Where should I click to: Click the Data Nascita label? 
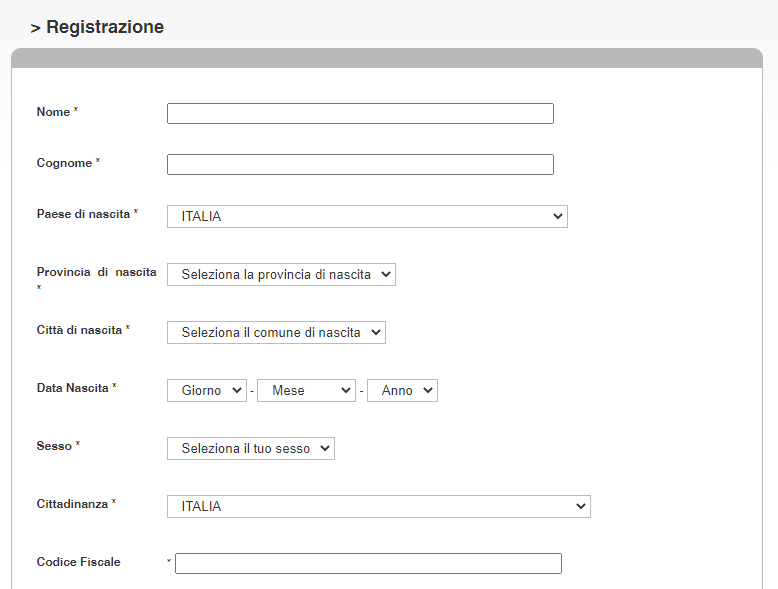pyautogui.click(x=72, y=388)
